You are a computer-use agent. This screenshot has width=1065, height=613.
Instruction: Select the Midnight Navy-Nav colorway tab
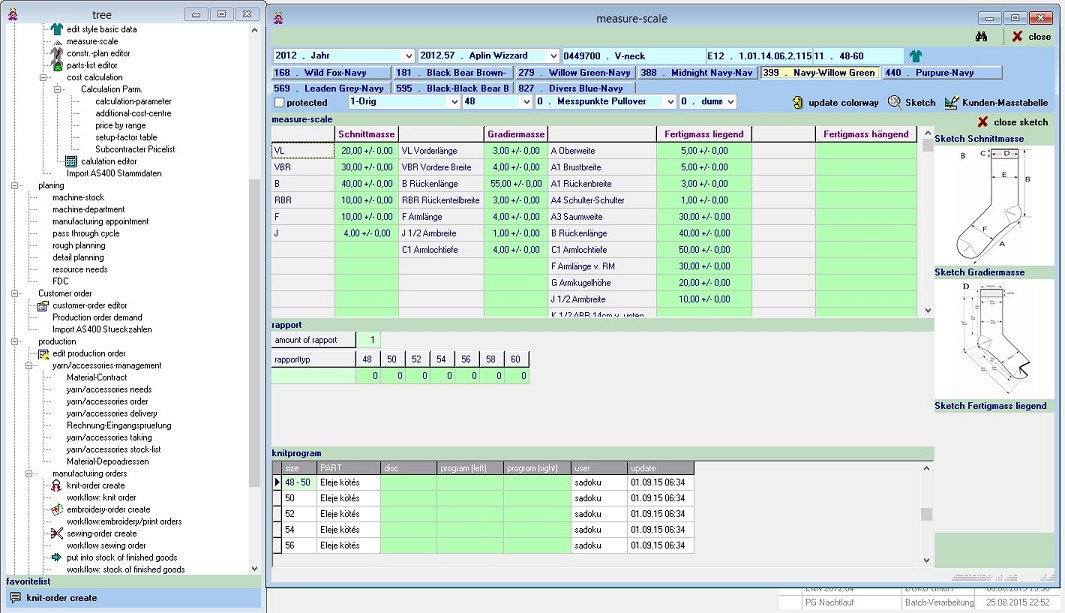696,73
